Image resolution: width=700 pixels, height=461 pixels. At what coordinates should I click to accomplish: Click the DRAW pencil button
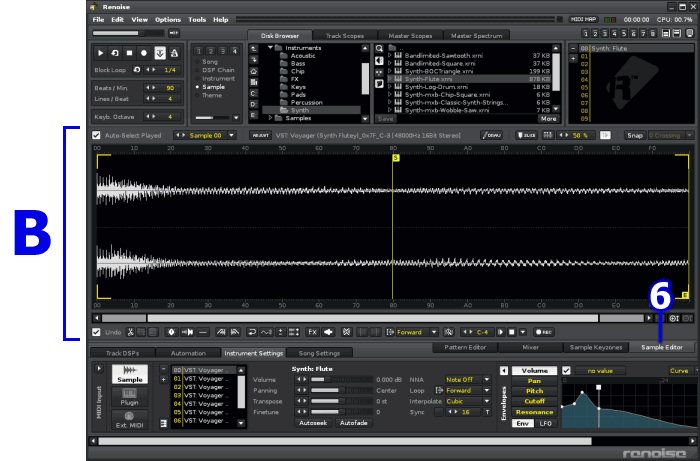click(492, 135)
